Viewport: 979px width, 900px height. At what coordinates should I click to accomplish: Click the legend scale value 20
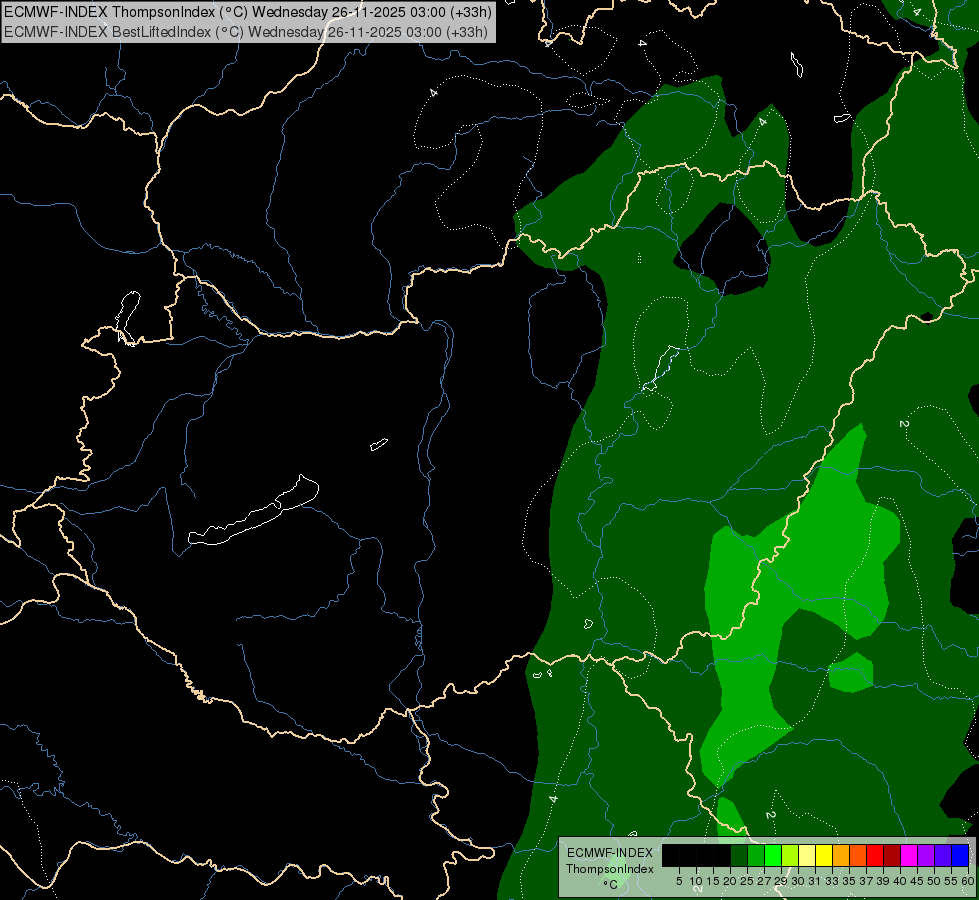click(731, 881)
